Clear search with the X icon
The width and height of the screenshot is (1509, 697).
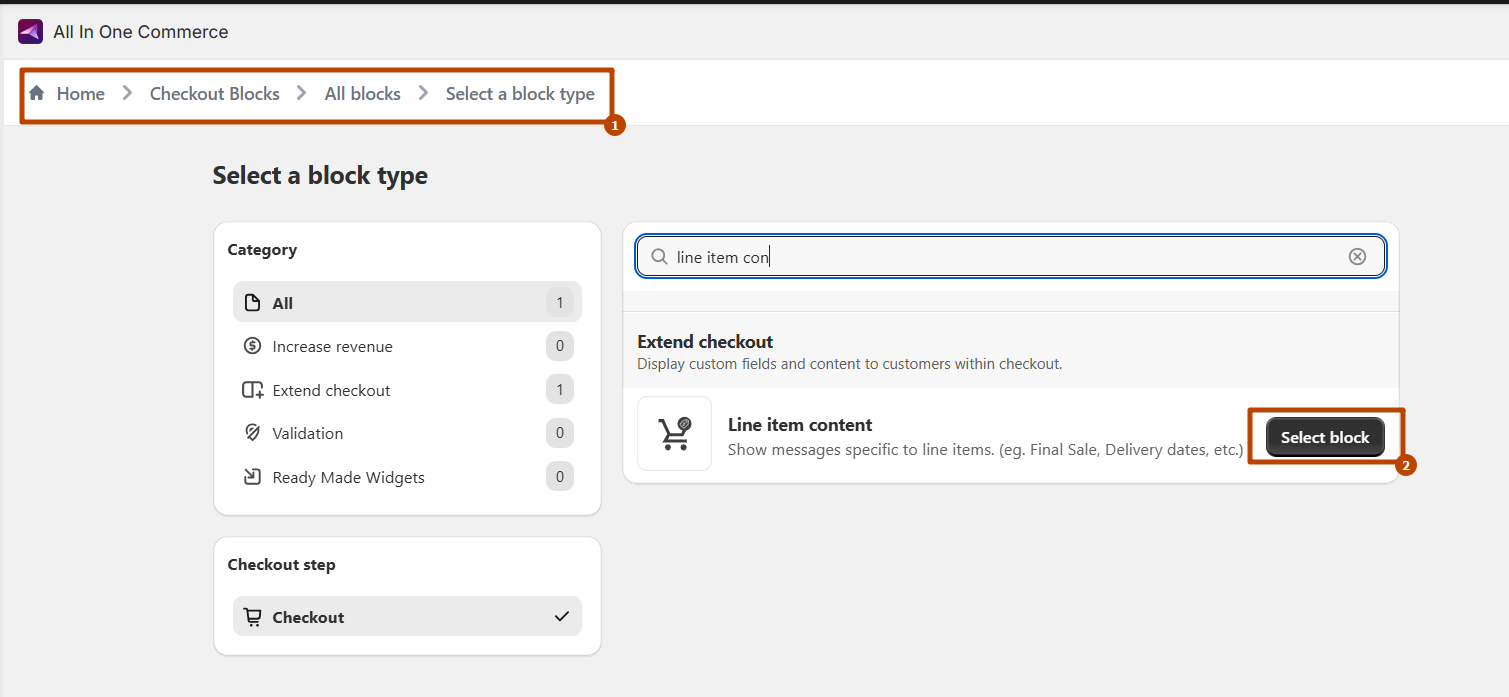click(1357, 257)
